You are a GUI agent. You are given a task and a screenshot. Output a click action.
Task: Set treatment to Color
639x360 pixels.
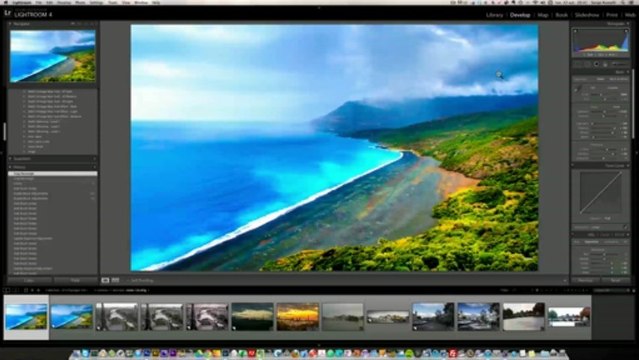pyautogui.click(x=600, y=79)
